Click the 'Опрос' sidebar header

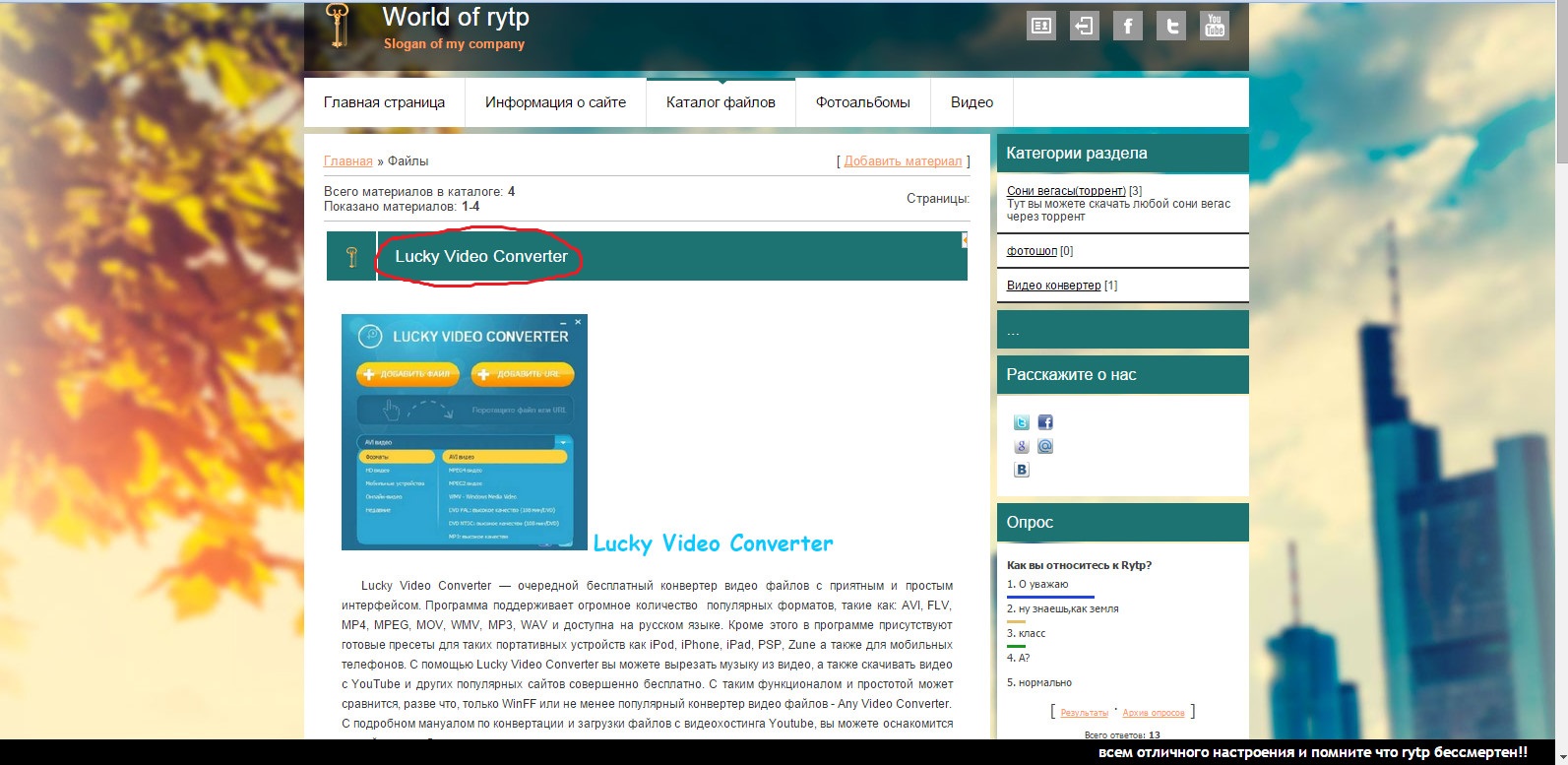click(1123, 523)
